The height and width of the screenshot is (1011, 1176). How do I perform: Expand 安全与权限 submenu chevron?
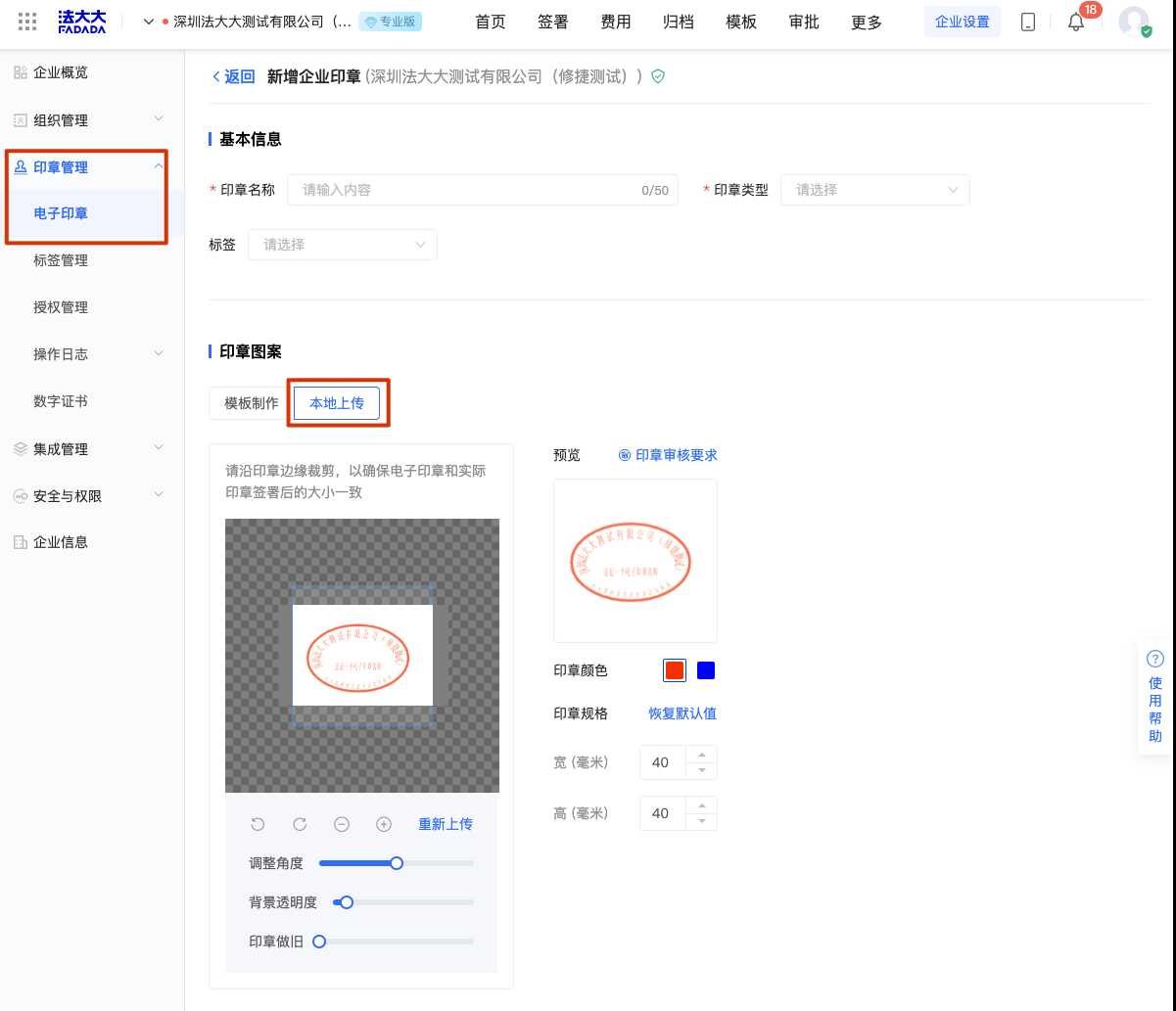coord(159,495)
